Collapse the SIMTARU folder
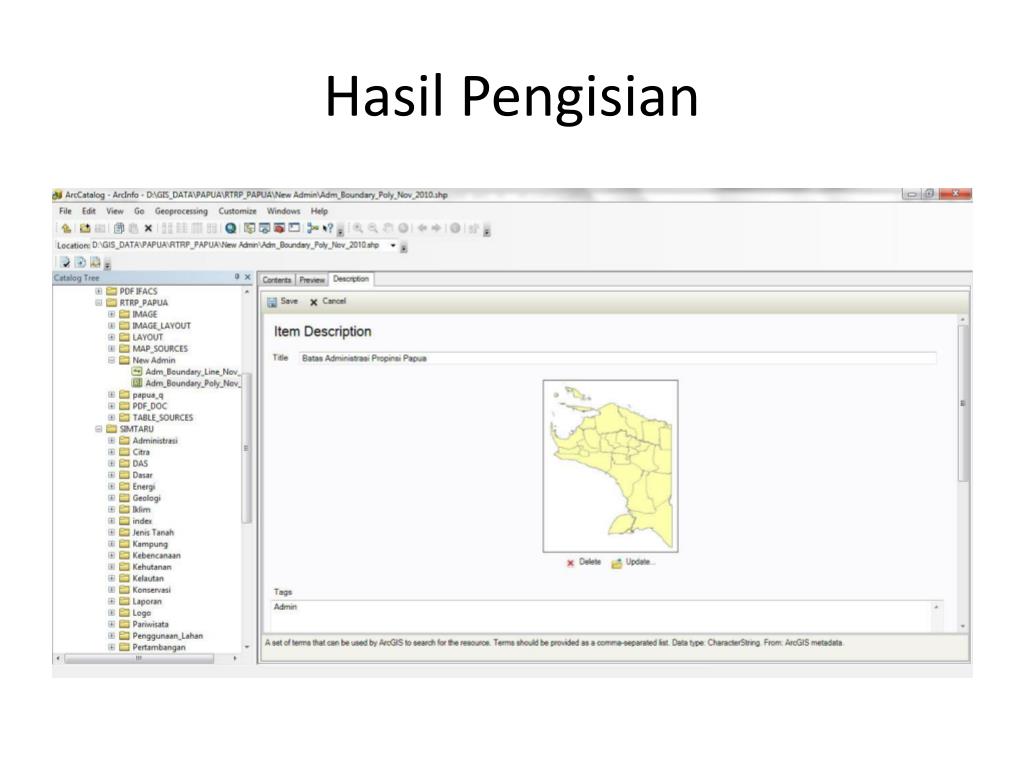This screenshot has width=1024, height=768. tap(99, 429)
